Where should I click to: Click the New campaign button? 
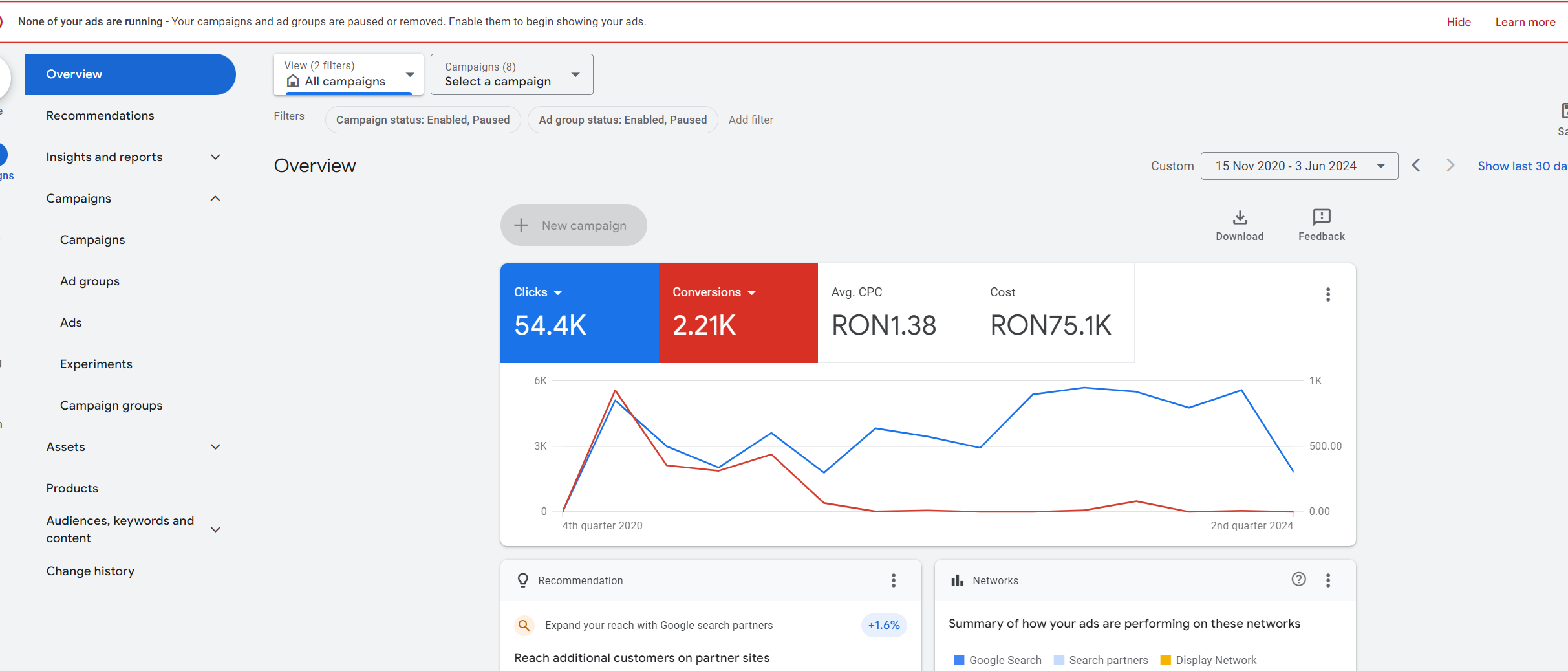tap(573, 226)
